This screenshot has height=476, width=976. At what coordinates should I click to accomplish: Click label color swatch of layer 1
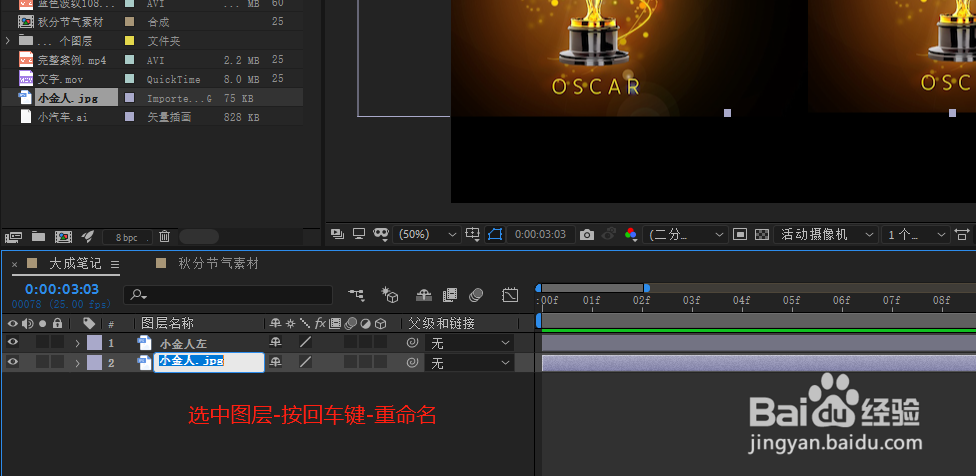(94, 343)
